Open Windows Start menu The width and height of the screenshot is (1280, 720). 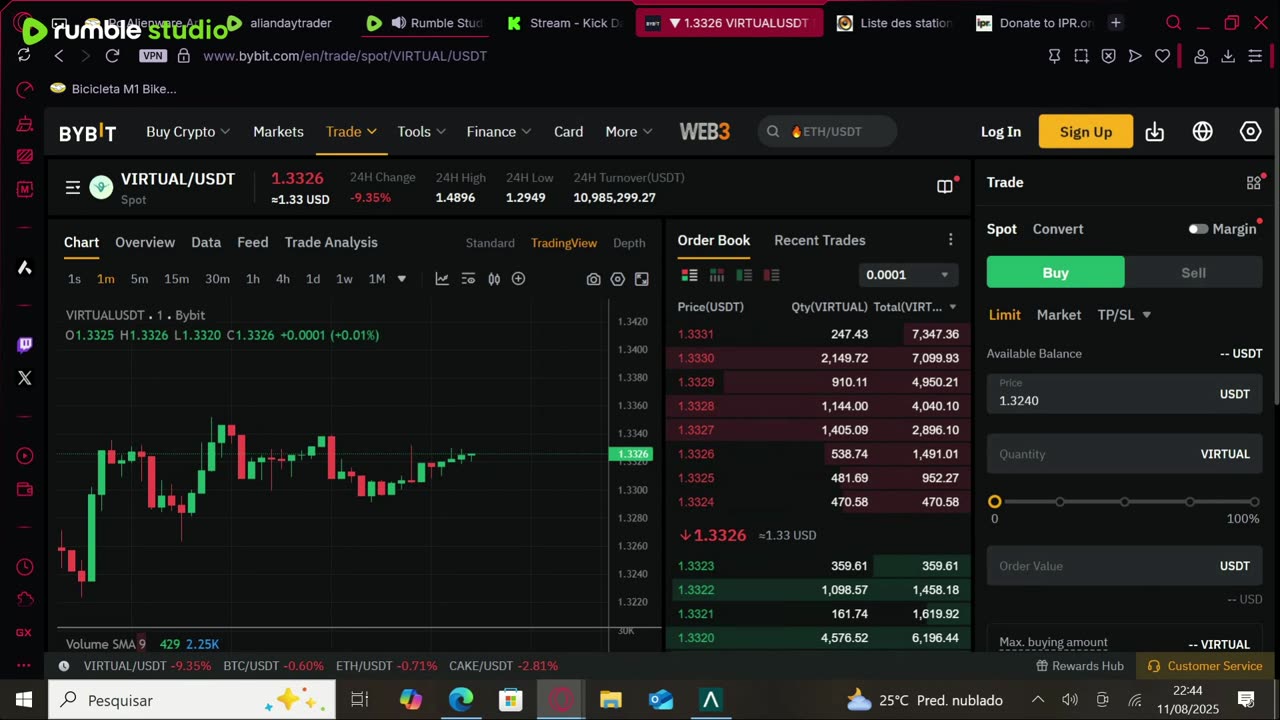pos(24,700)
